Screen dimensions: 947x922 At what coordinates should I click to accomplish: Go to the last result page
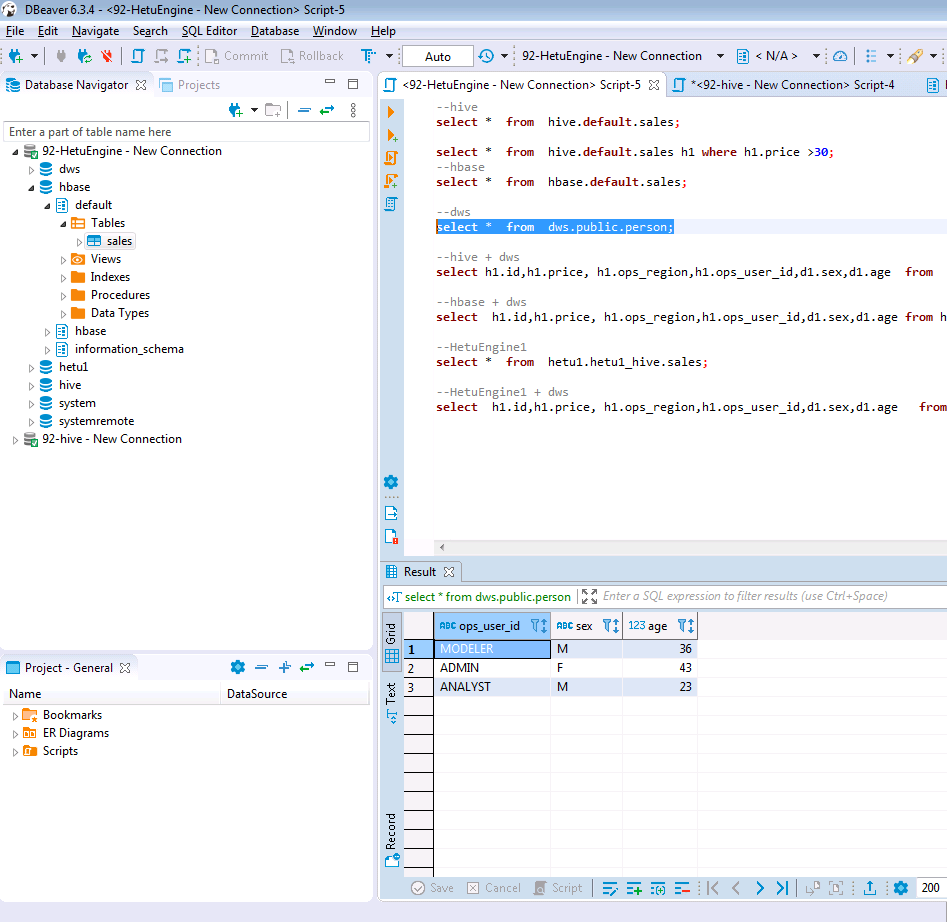point(783,888)
